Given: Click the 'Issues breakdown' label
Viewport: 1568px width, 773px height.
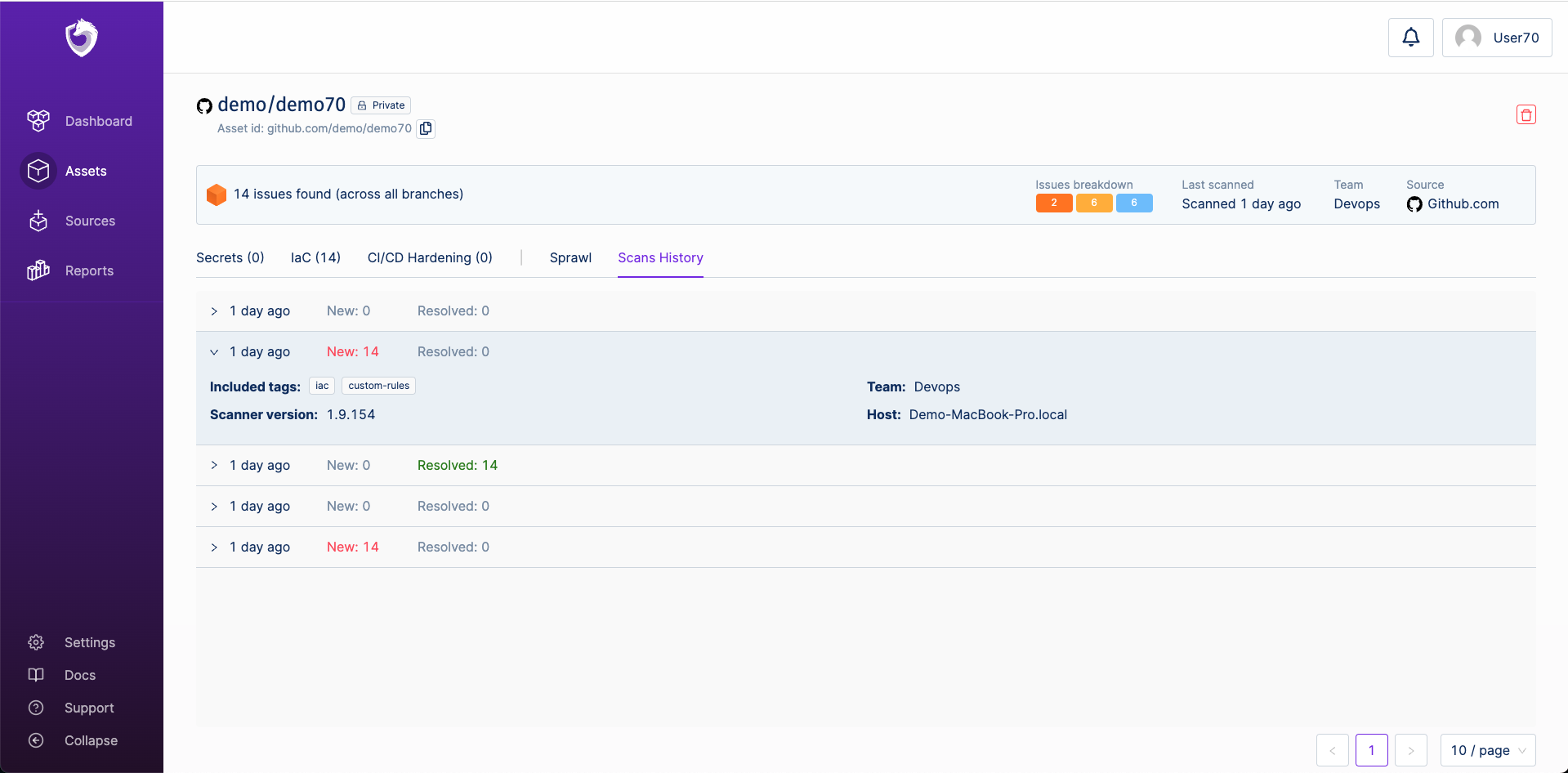Looking at the screenshot, I should tap(1084, 185).
